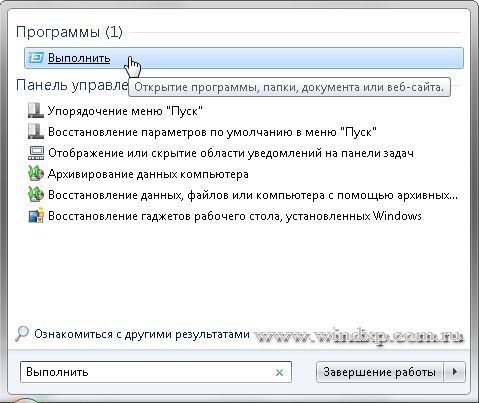The image size is (479, 403).
Task: Click icon beside Восстановление данных, файлов
Action: click(x=36, y=195)
